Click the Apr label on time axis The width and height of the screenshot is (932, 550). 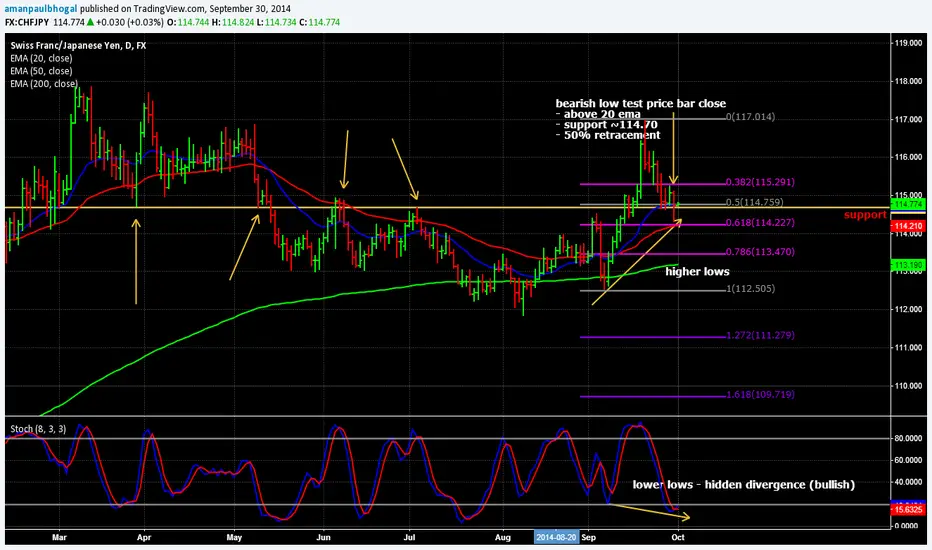144,538
